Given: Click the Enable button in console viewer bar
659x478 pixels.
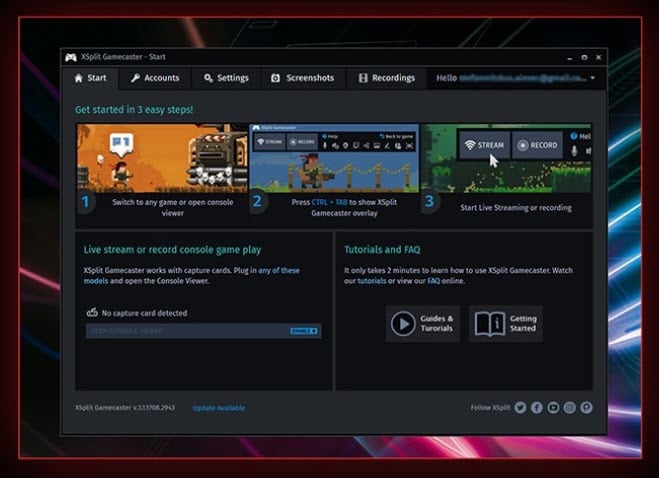Looking at the screenshot, I should (x=304, y=331).
